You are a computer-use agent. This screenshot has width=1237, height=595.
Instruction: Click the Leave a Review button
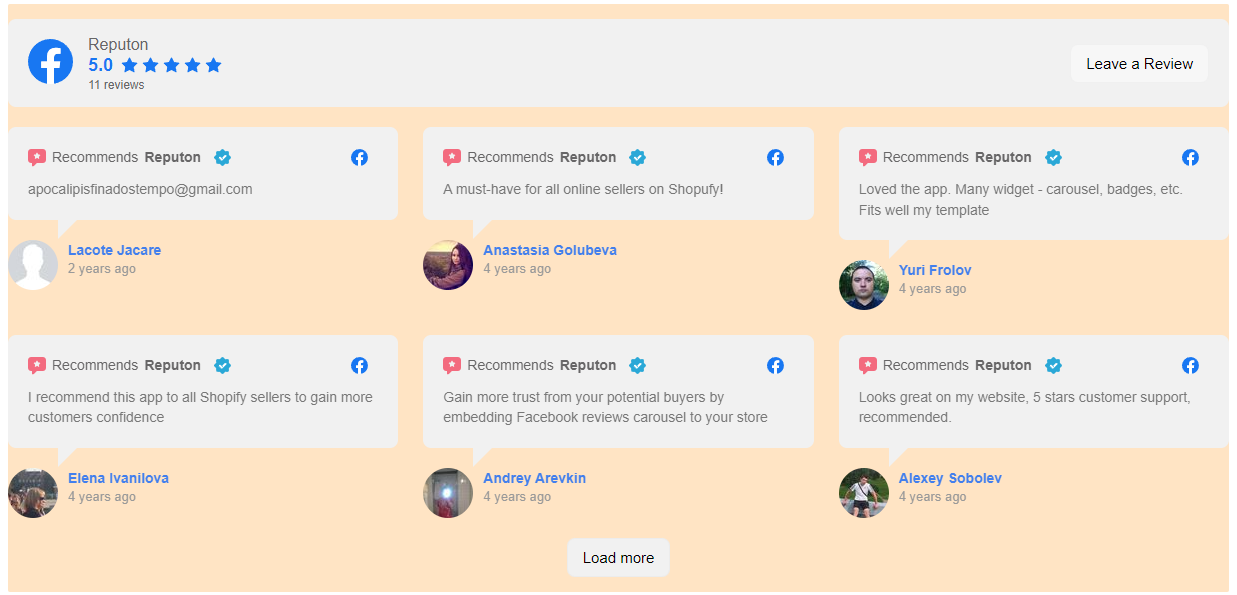pyautogui.click(x=1139, y=63)
